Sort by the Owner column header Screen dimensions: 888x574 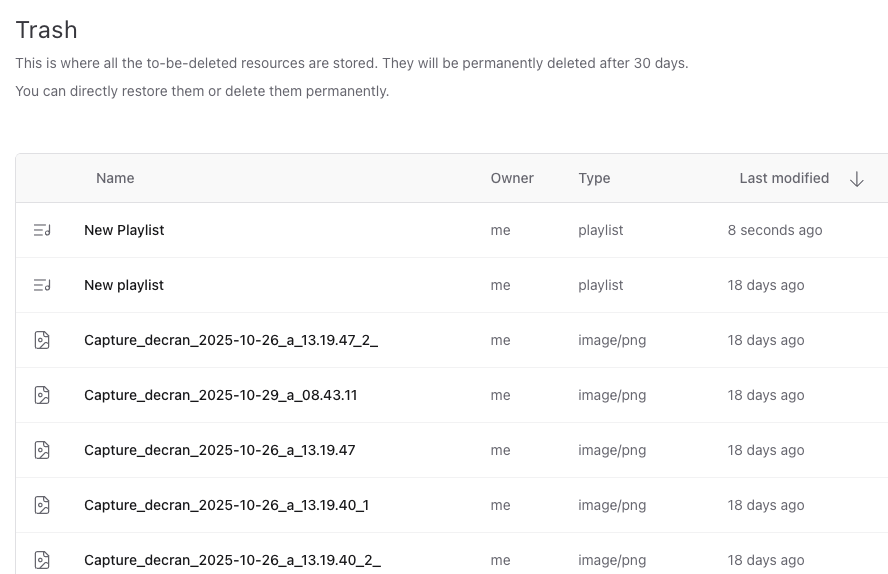pyautogui.click(x=512, y=178)
